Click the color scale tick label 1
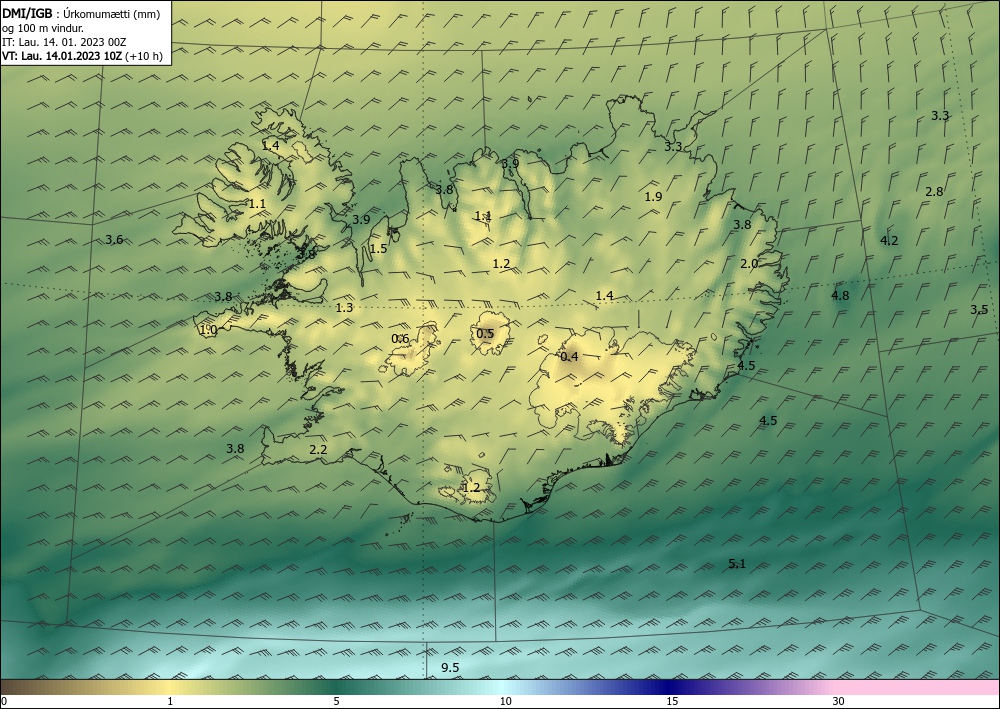 coord(170,701)
